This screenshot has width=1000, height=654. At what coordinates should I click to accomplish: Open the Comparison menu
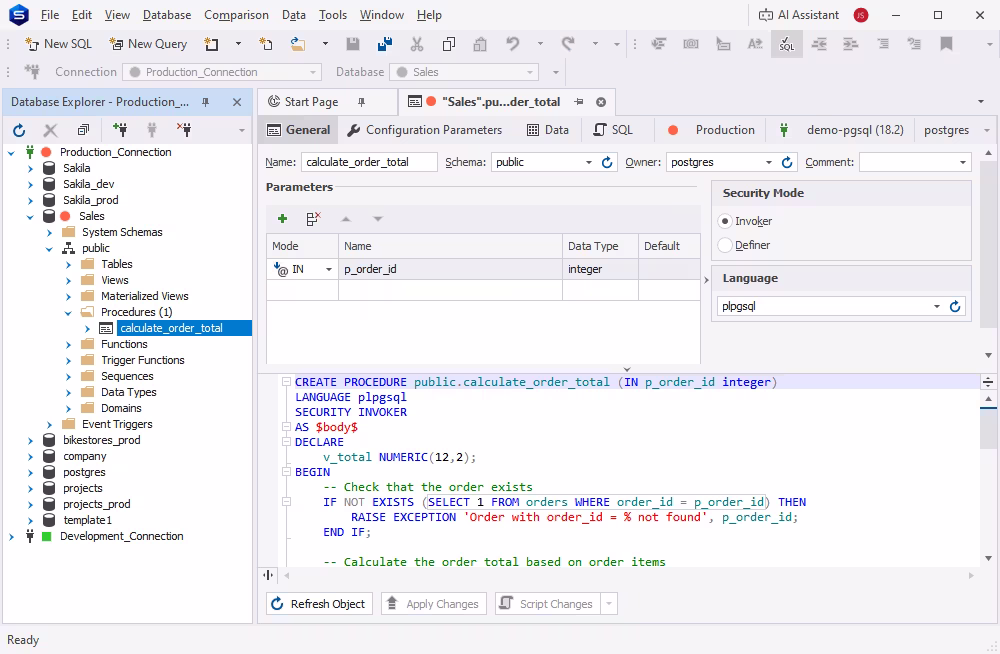coord(236,15)
